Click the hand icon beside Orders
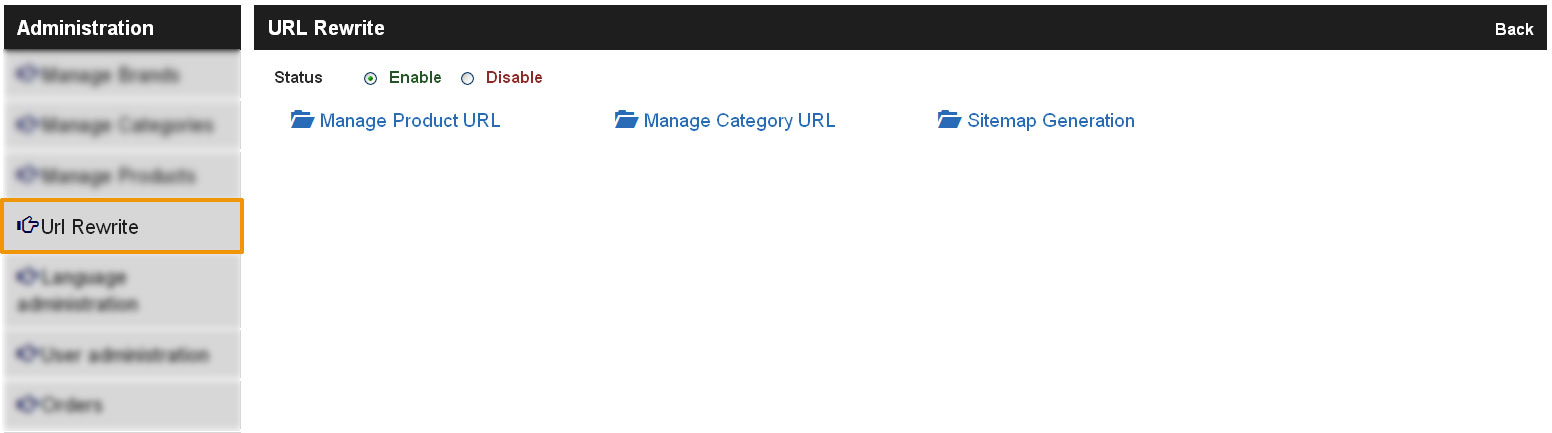Viewport: 1552px width, 433px height. [x=28, y=405]
